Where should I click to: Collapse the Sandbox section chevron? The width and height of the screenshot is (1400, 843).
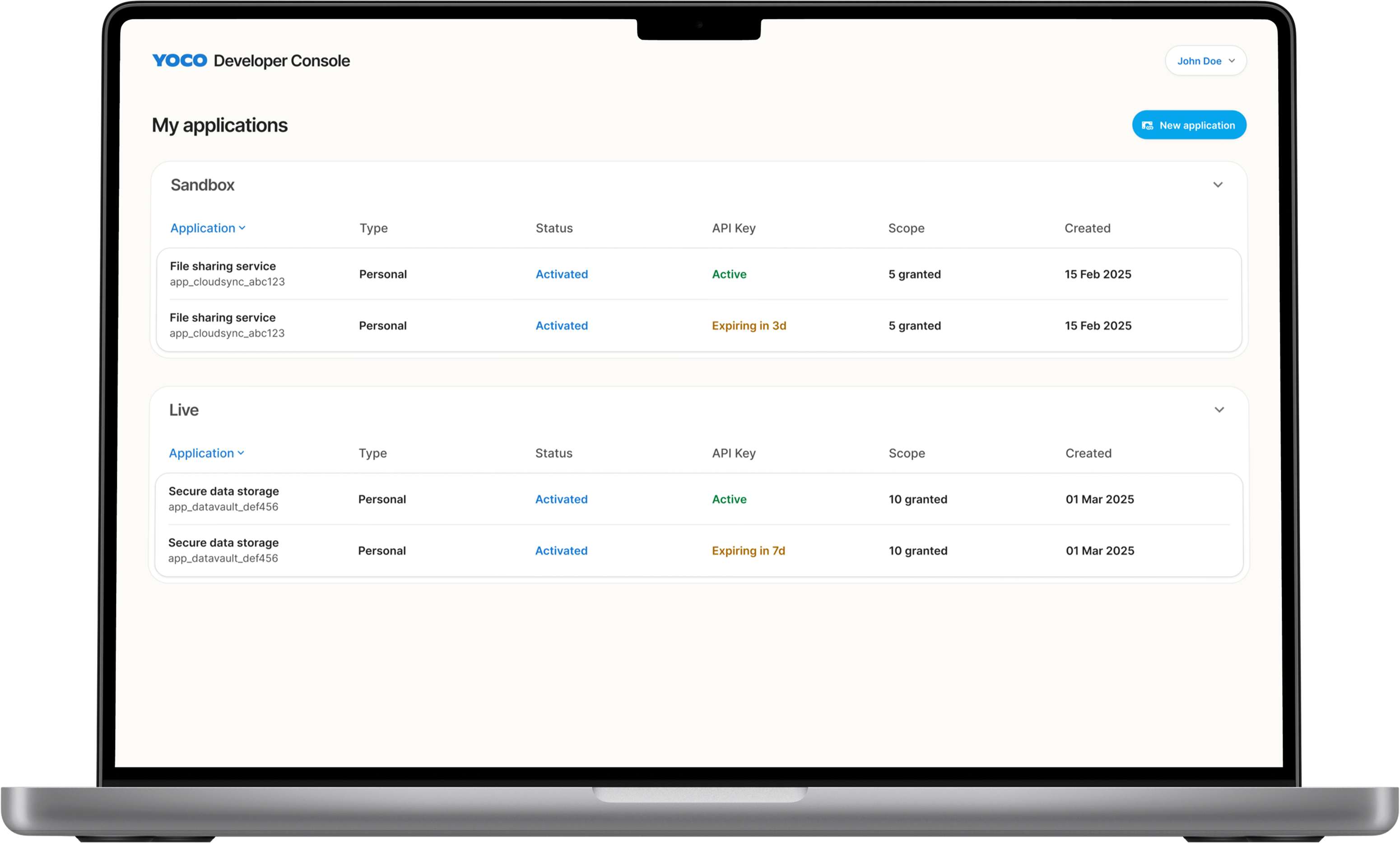[1218, 185]
